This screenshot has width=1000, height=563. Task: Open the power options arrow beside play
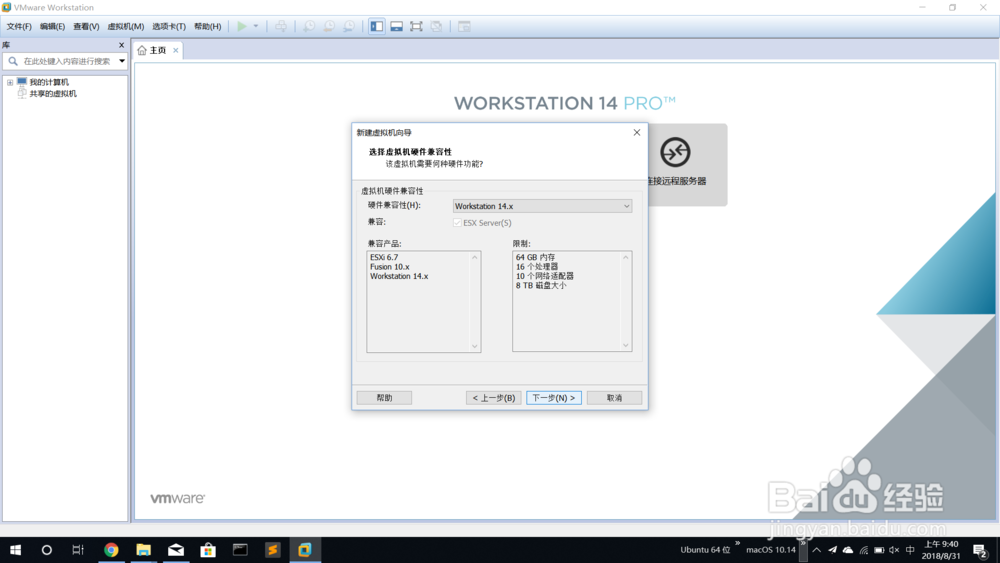pos(256,26)
